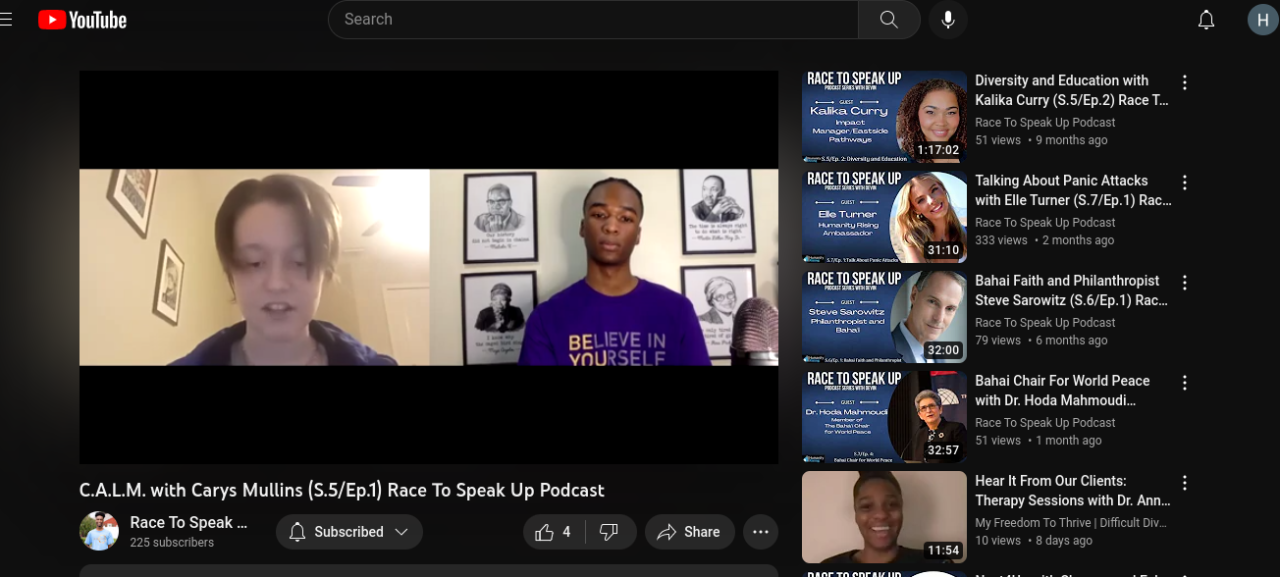Focus the Search input field
The image size is (1280, 577).
[x=594, y=19]
